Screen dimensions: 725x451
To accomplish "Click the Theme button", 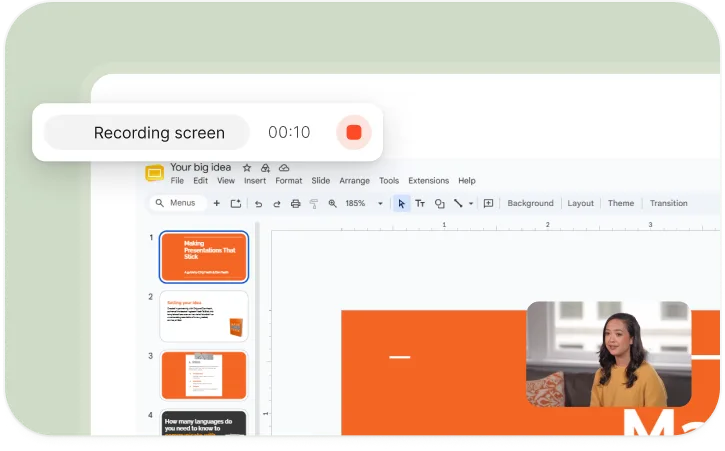I will (621, 203).
